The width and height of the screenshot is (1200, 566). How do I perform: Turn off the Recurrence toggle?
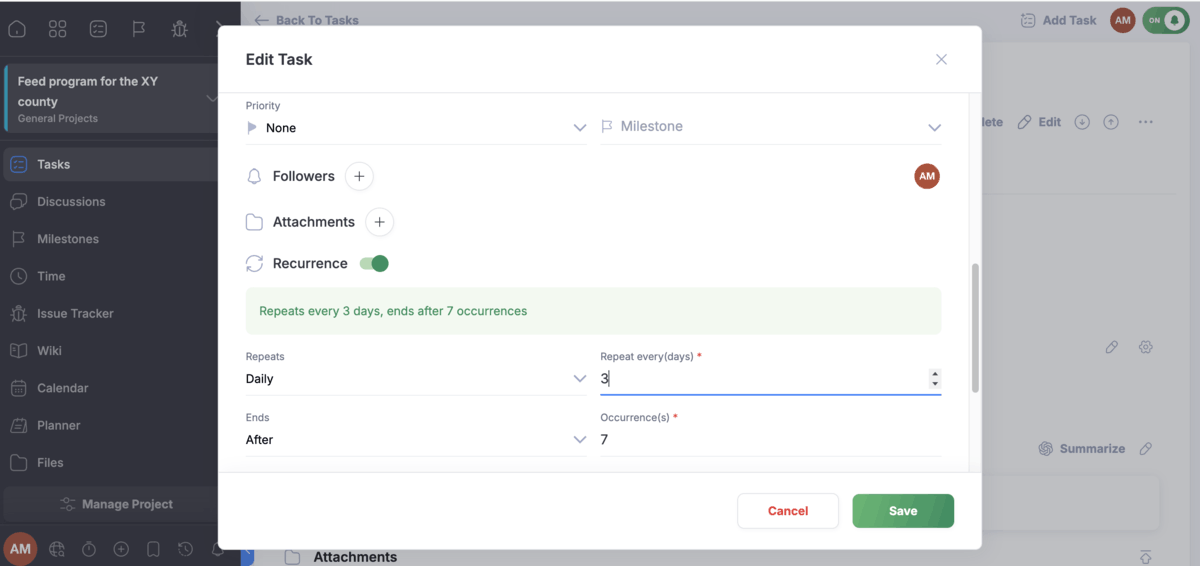point(374,263)
